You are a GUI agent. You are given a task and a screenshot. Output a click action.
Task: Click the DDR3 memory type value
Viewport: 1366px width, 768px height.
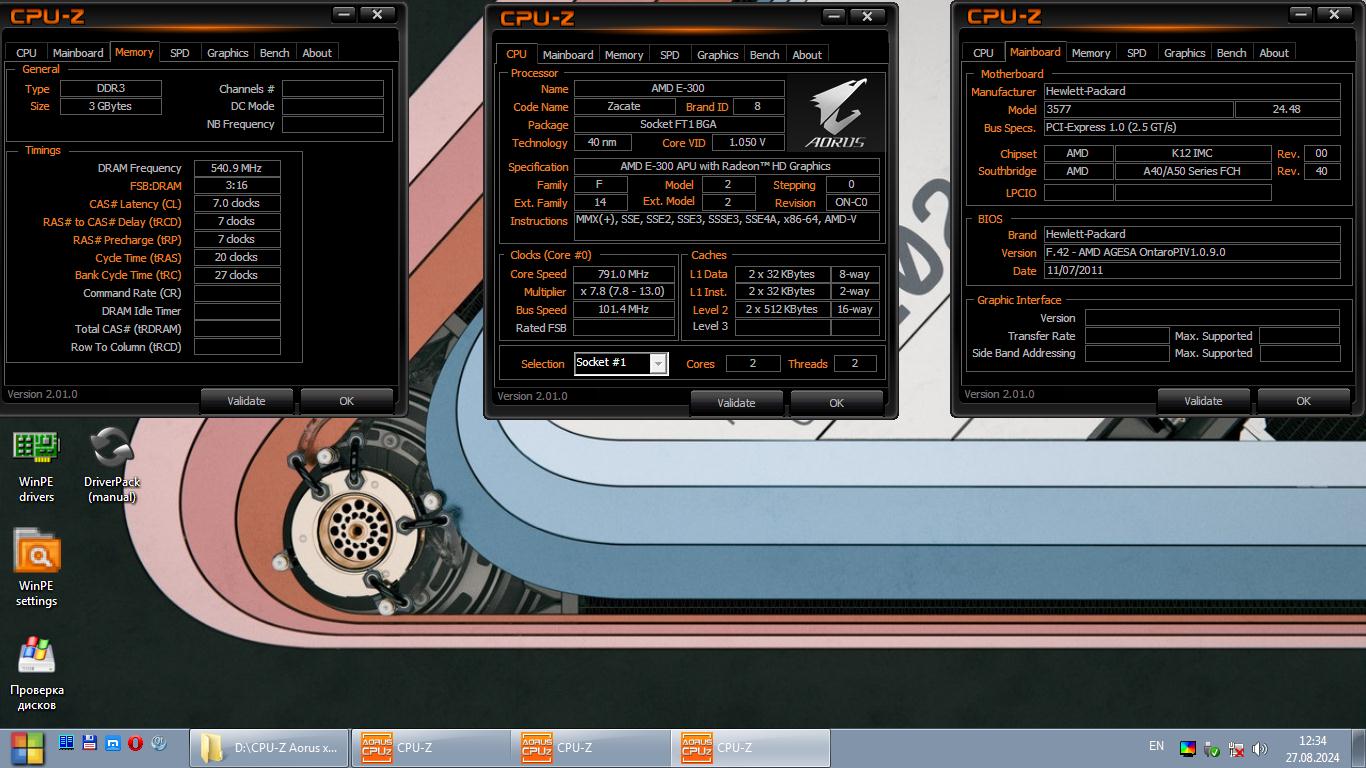pyautogui.click(x=110, y=88)
